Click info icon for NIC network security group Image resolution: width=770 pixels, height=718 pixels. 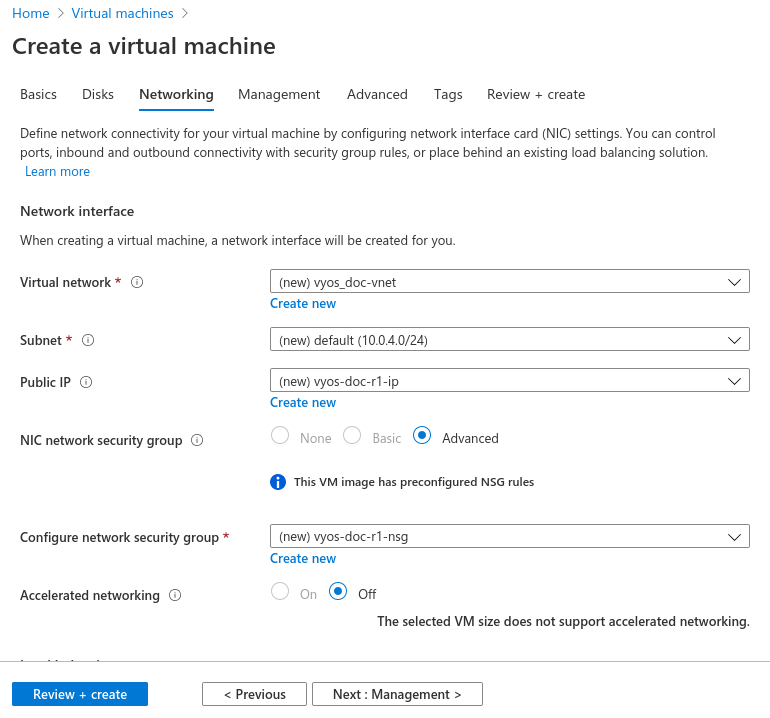pos(197,440)
